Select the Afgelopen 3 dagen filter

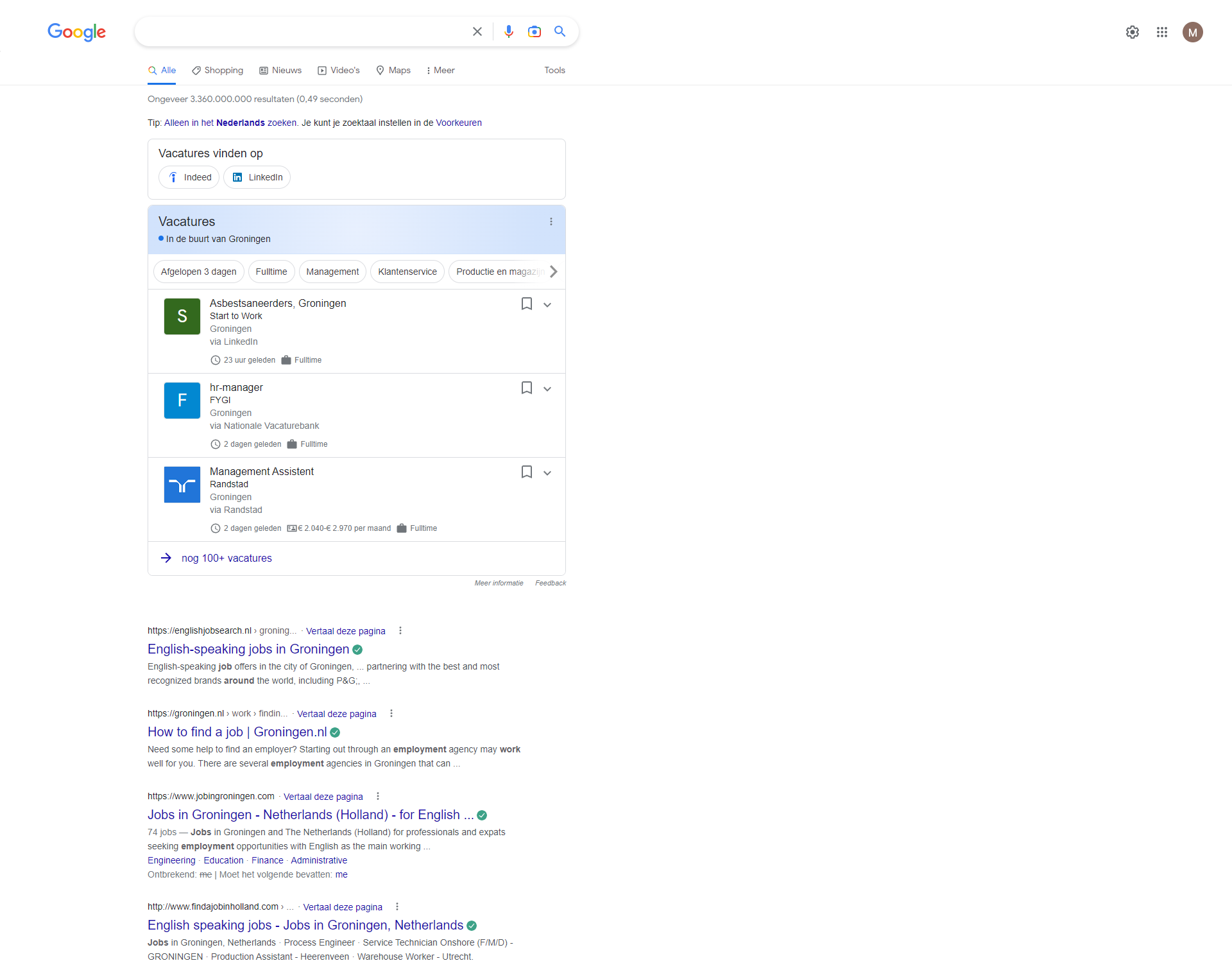pyautogui.click(x=198, y=271)
